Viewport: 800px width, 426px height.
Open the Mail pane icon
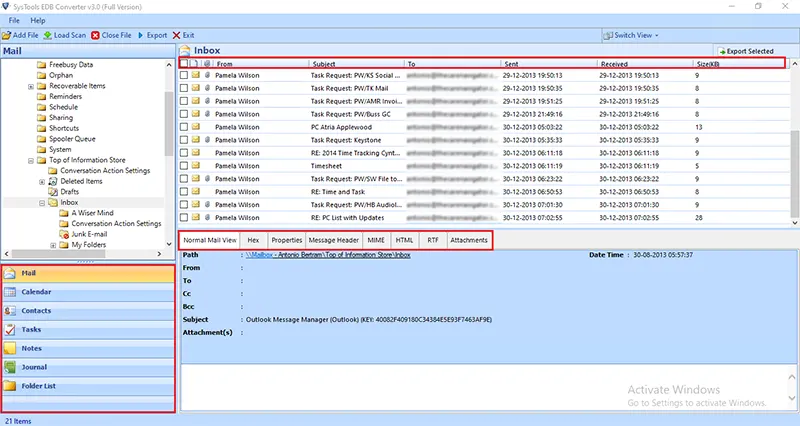tap(10, 273)
